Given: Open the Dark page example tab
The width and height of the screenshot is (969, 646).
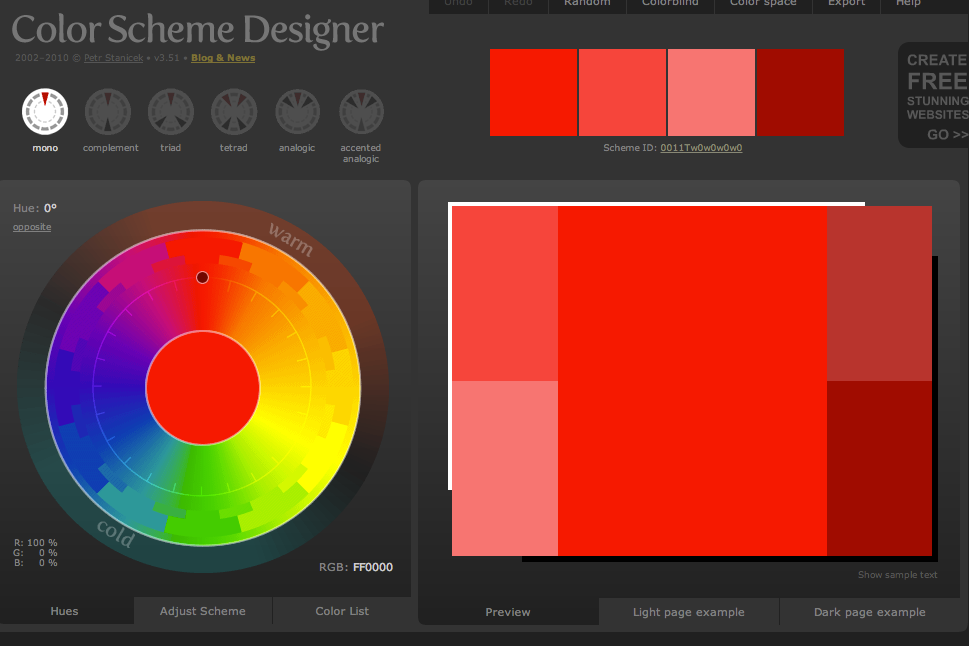Looking at the screenshot, I should point(870,612).
